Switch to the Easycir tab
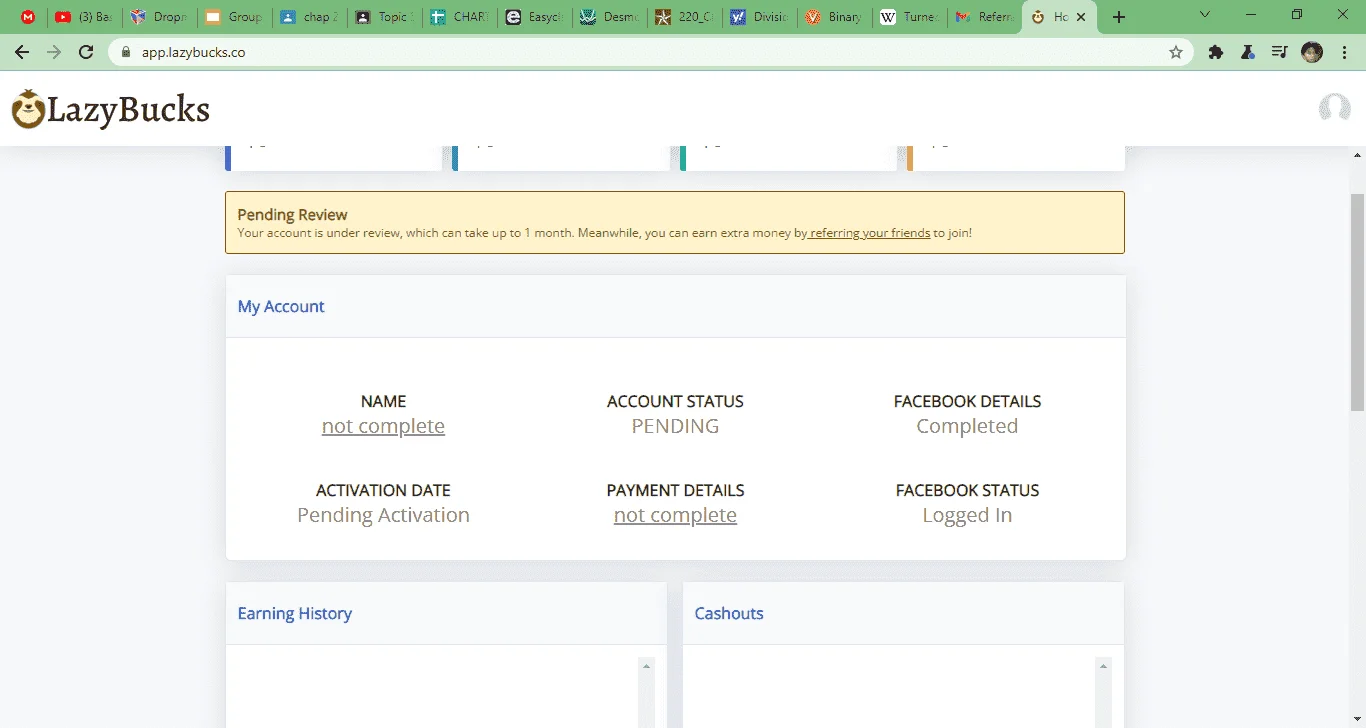 point(534,17)
